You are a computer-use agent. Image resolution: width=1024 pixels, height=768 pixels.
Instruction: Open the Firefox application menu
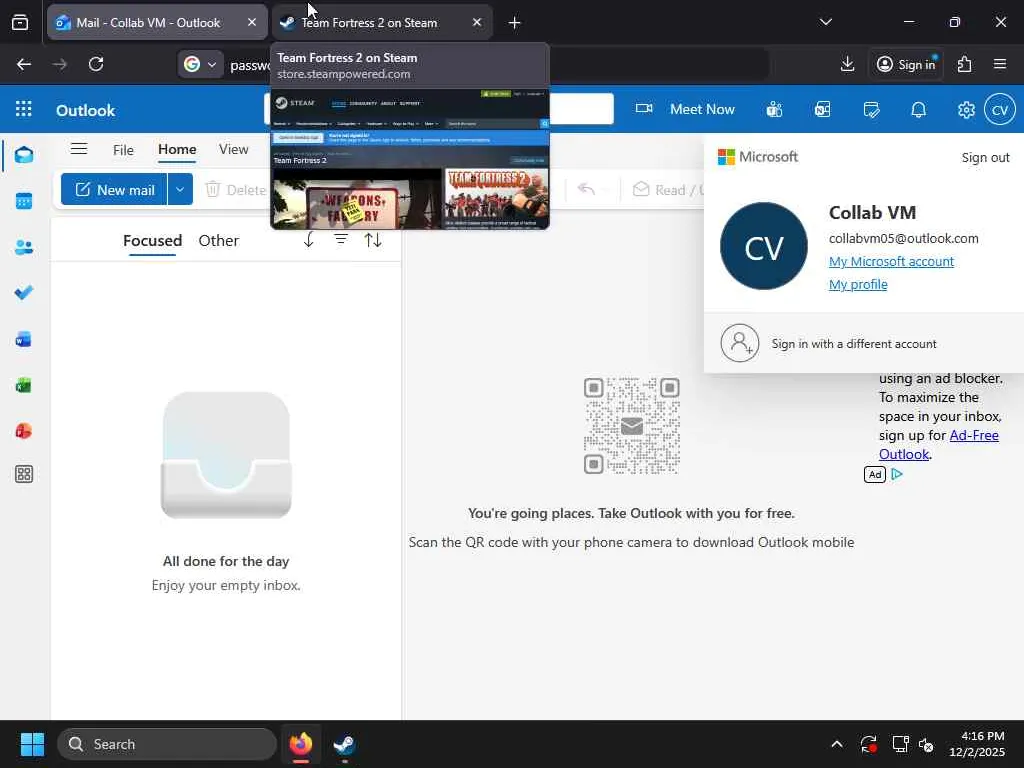coord(1000,64)
